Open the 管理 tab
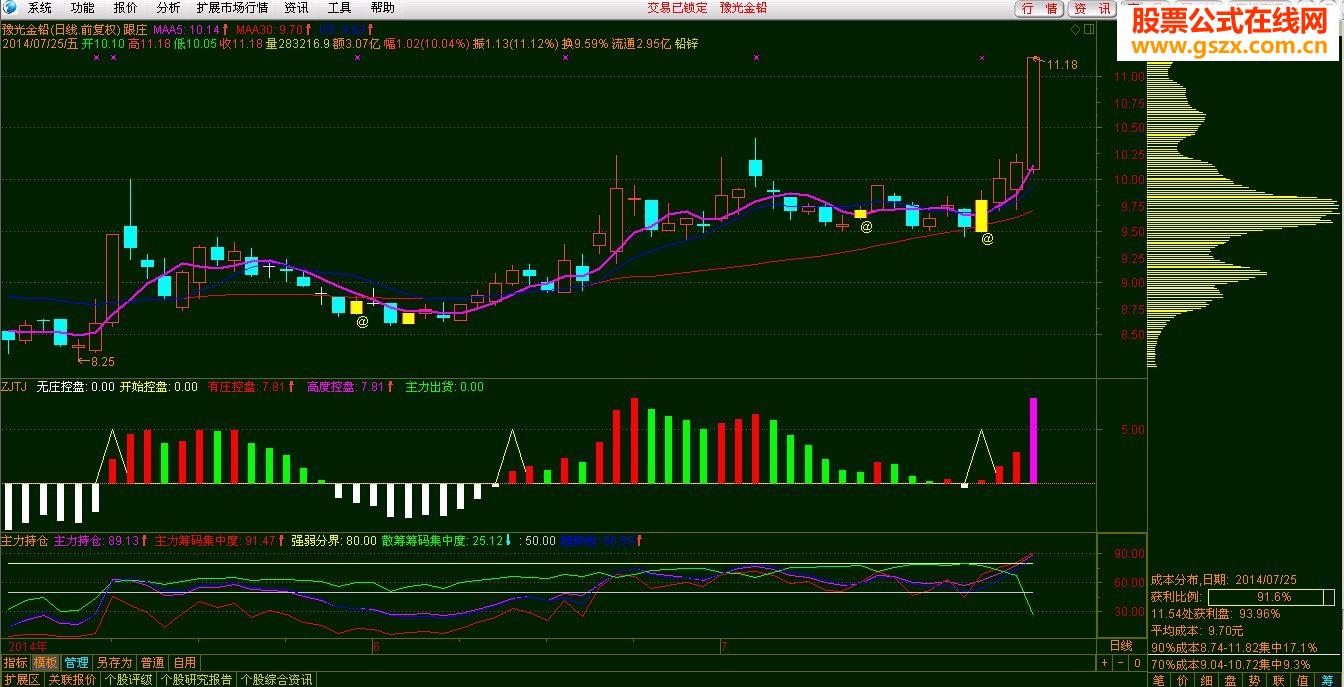Viewport: 1344px width, 687px height. [x=76, y=662]
